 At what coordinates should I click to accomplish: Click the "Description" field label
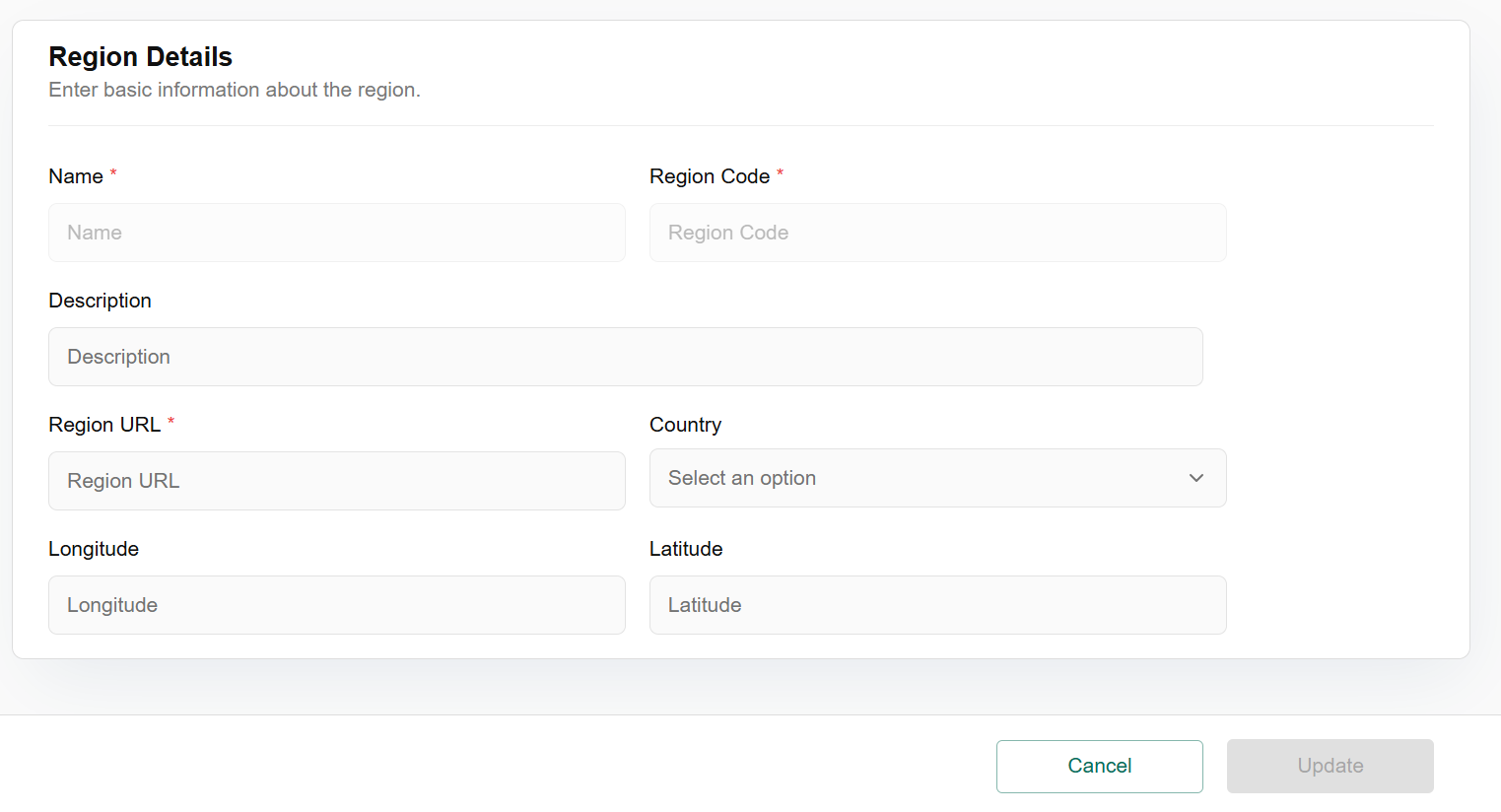[100, 301]
